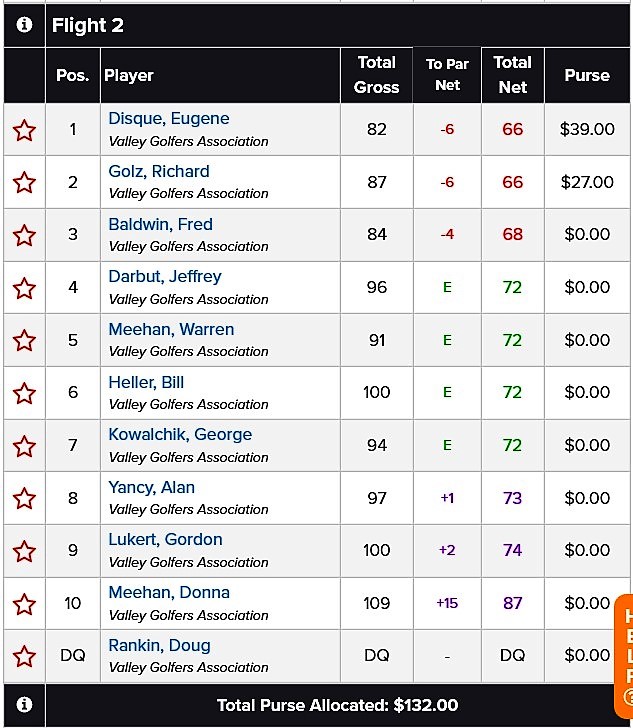
Task: Toggle the star beside Yancy, Alan
Action: (x=24, y=499)
